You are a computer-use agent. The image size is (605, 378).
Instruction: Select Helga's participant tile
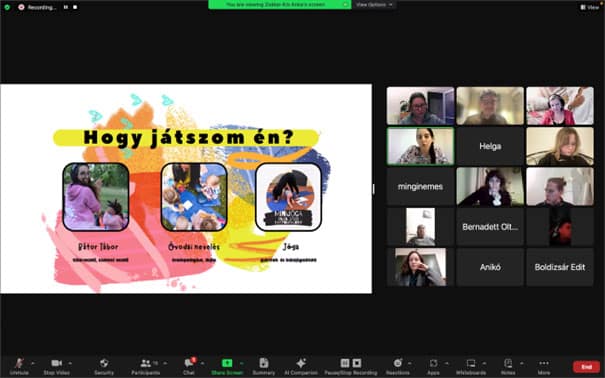(x=490, y=146)
